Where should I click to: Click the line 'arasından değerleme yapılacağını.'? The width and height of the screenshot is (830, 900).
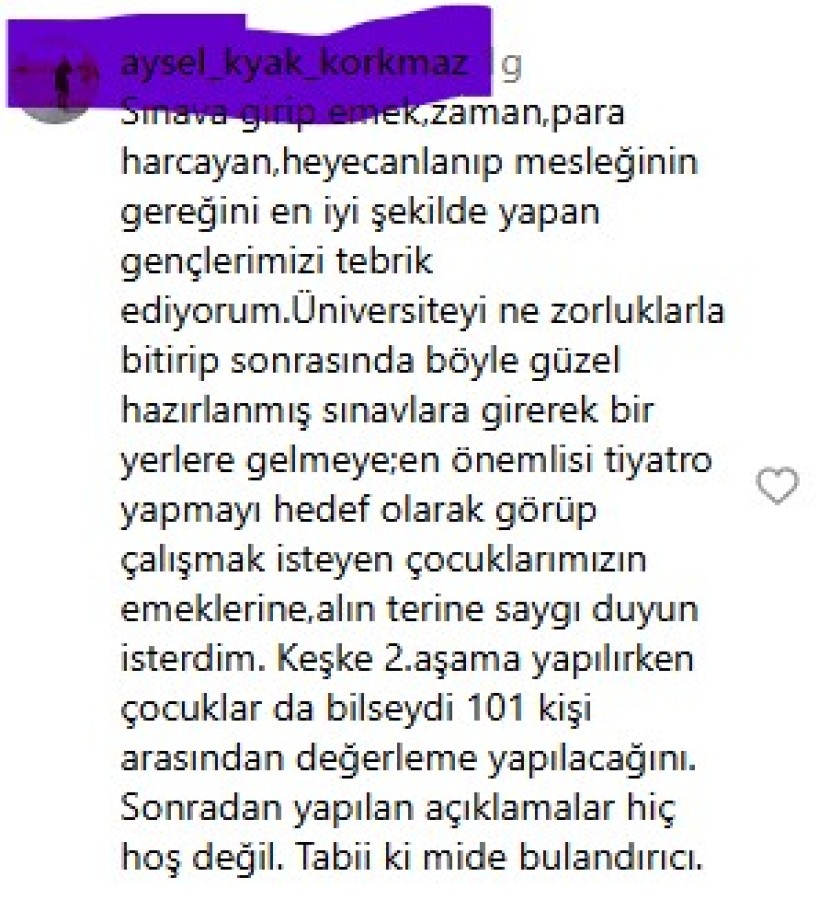pos(408,759)
